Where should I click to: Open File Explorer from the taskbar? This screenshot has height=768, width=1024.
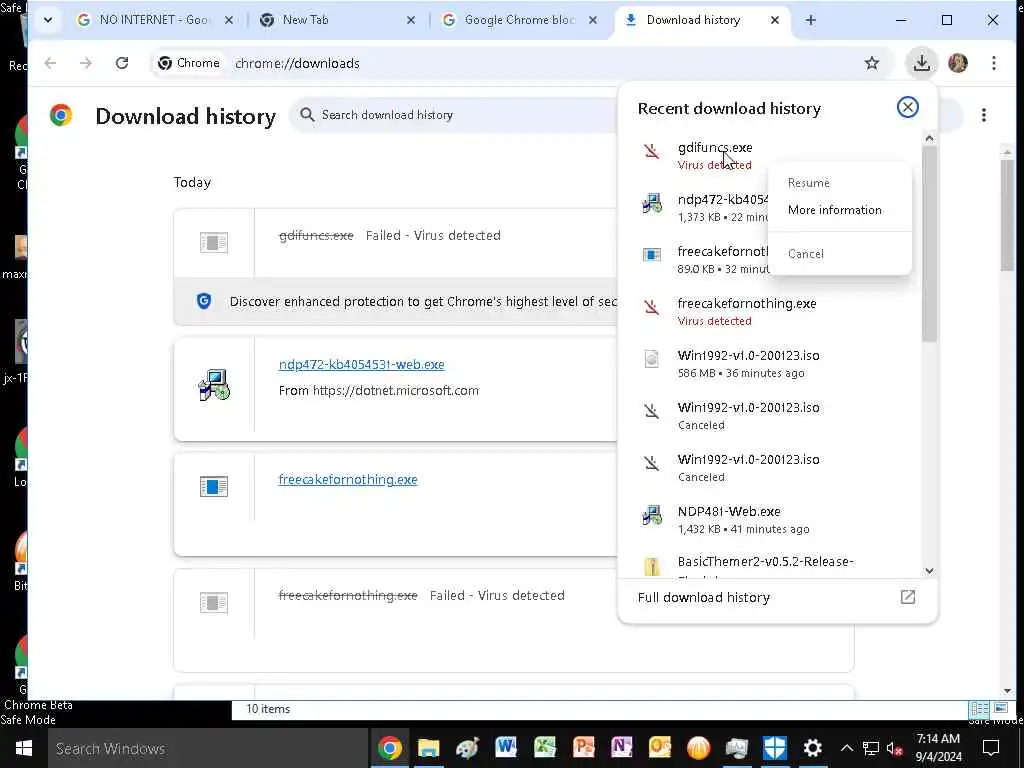428,748
